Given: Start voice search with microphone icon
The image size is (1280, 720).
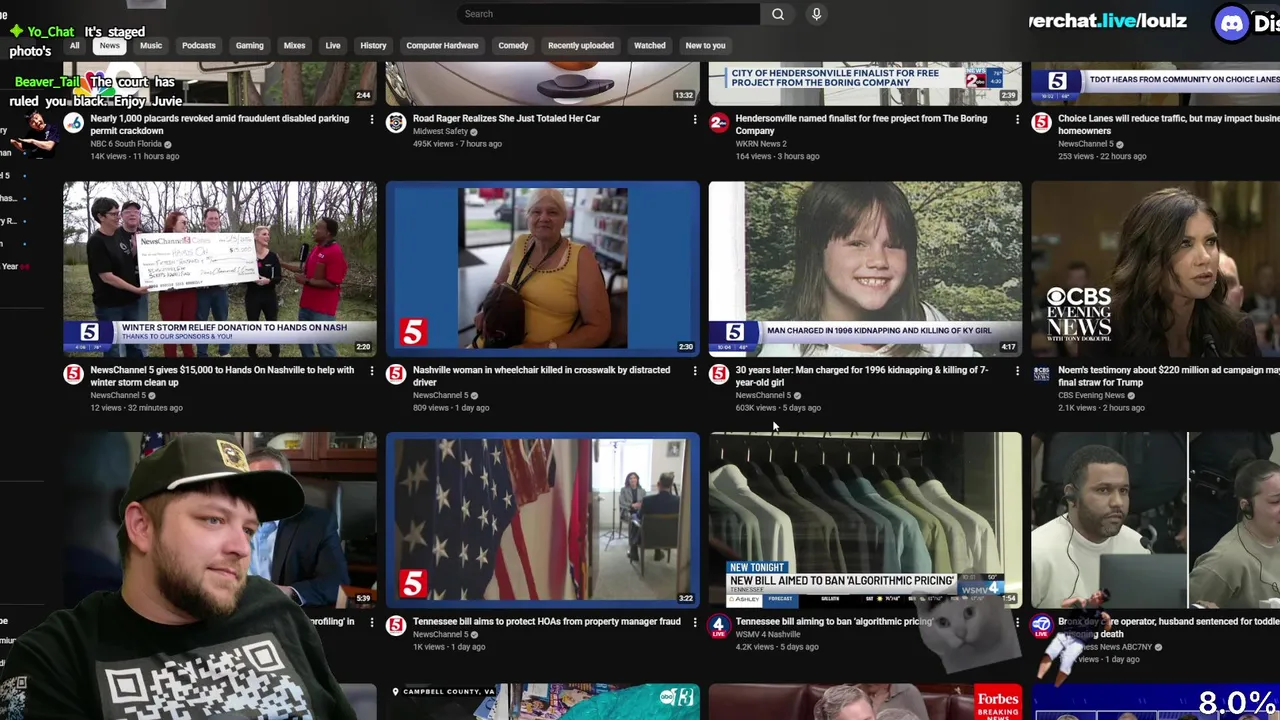Looking at the screenshot, I should [816, 14].
